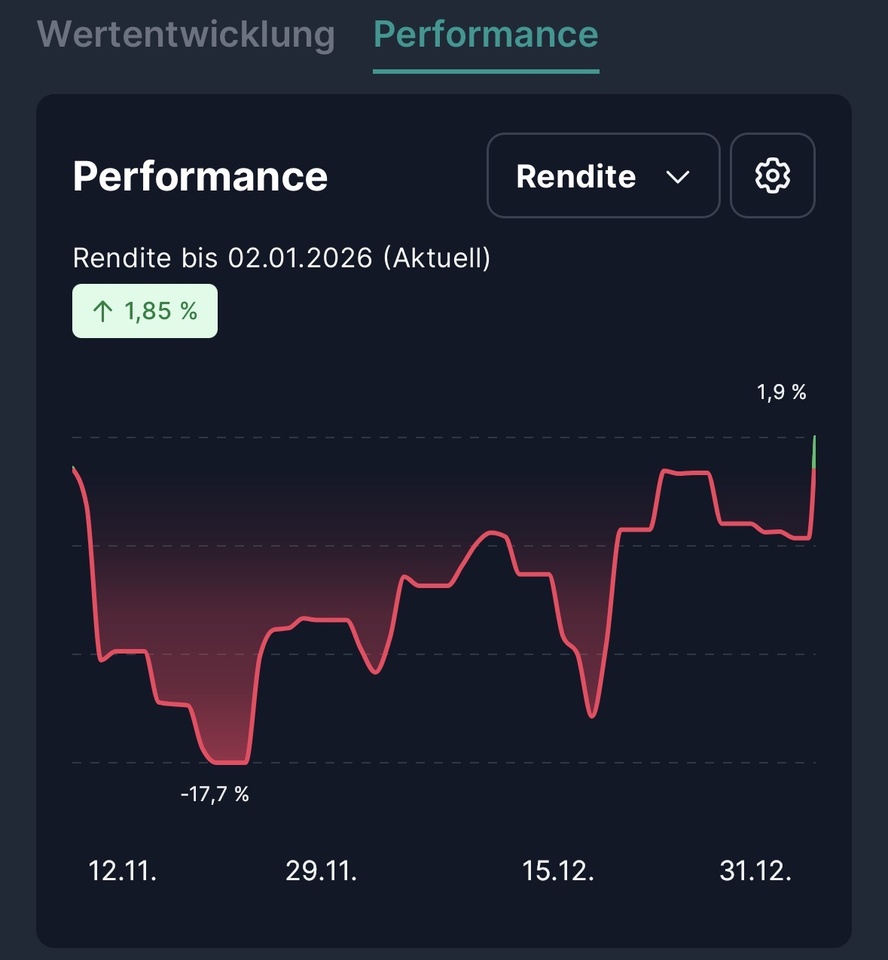Select the 31.12. date on the axis
This screenshot has height=960, width=888.
tap(755, 871)
